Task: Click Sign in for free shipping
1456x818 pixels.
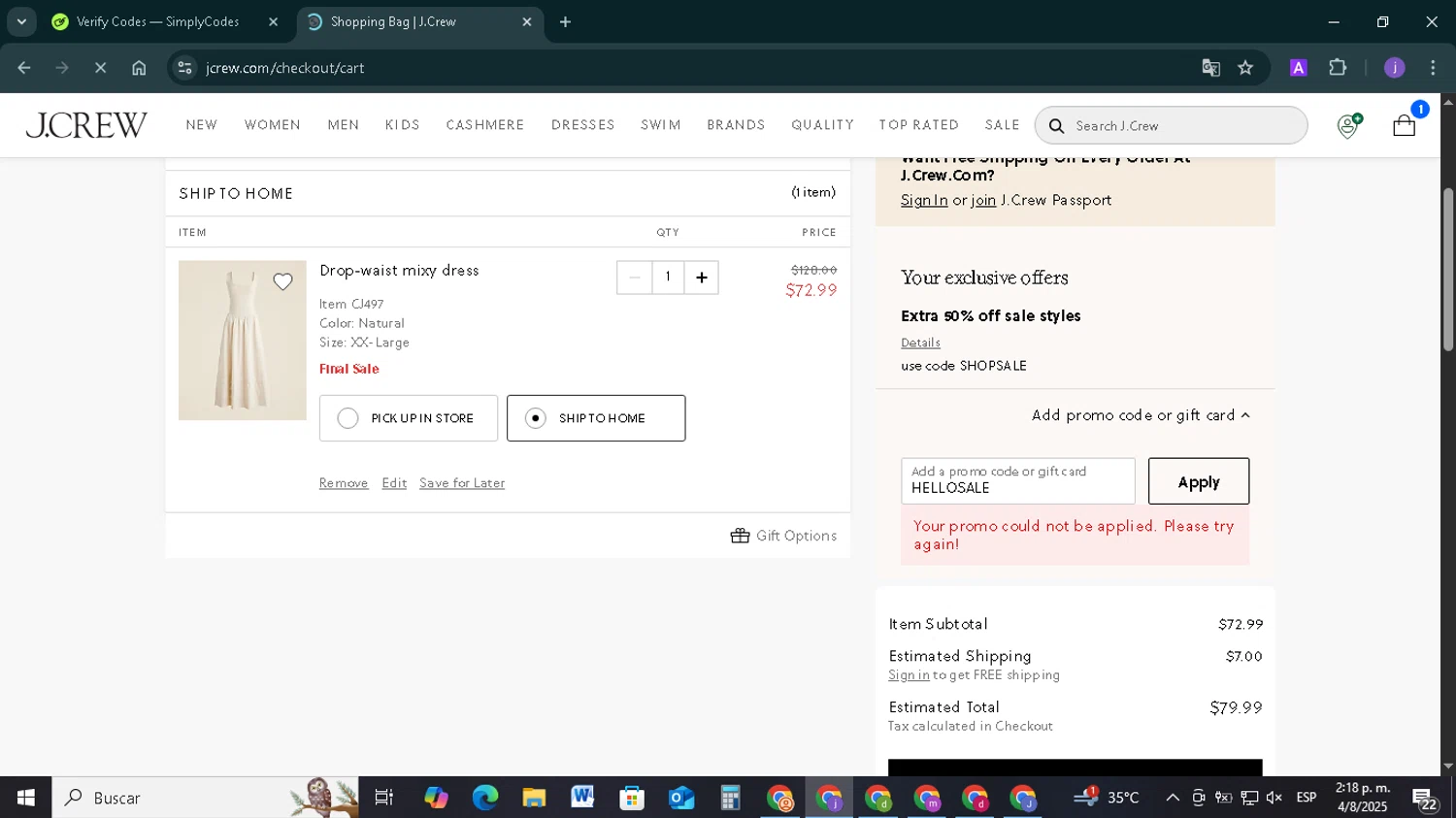Action: [909, 675]
